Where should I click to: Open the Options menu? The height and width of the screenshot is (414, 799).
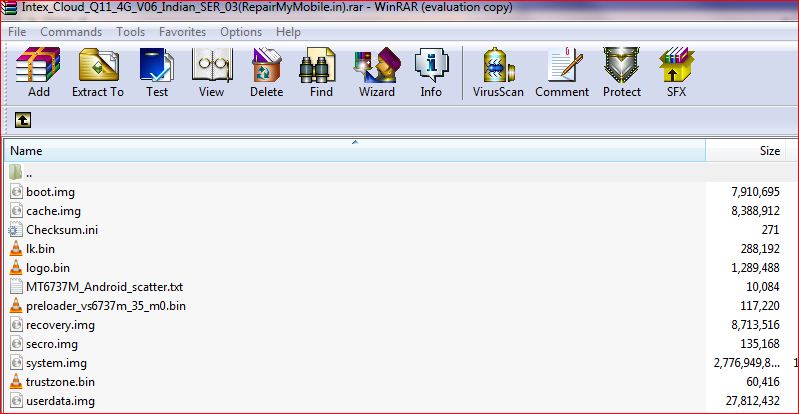click(241, 32)
